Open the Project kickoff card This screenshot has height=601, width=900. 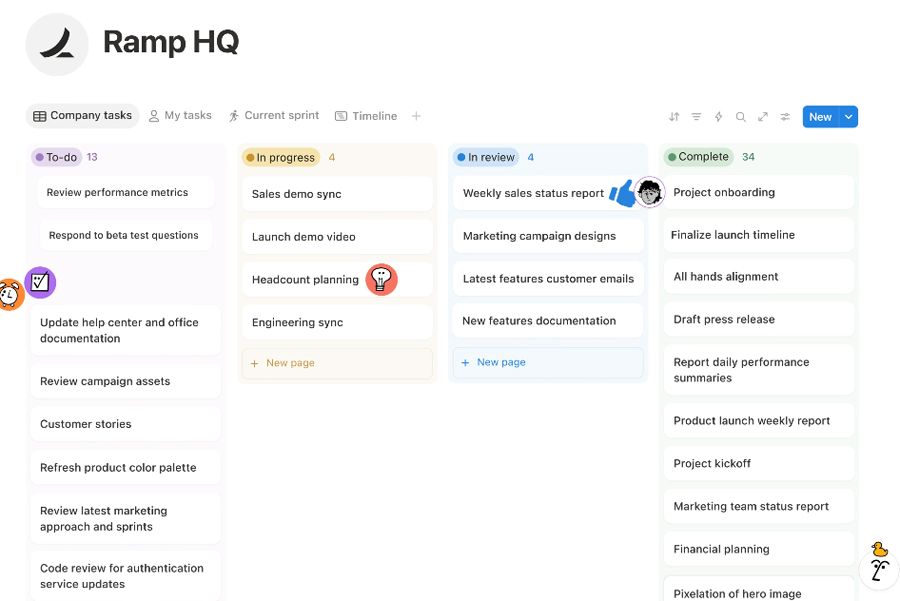[x=759, y=463]
